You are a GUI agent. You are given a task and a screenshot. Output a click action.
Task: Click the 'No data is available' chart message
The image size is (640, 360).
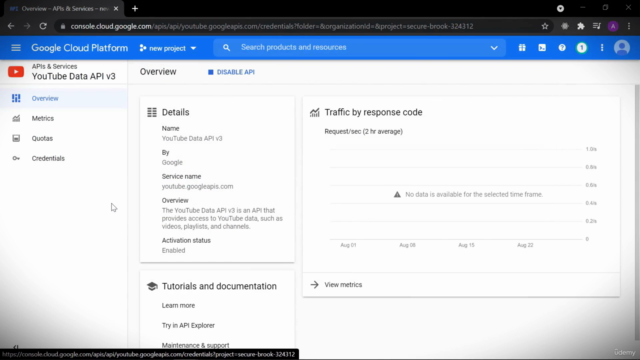(x=474, y=195)
